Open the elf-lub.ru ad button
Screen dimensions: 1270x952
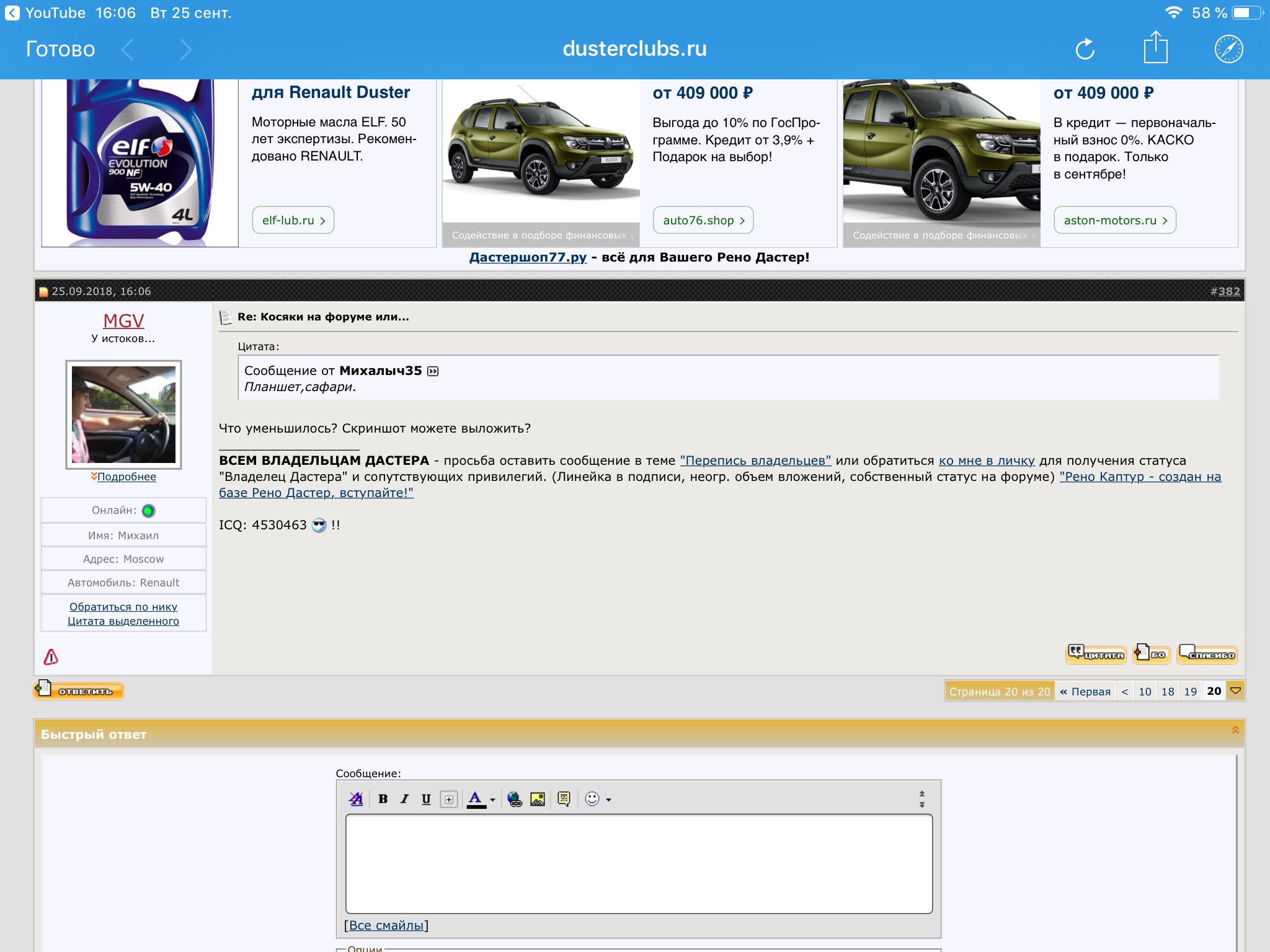(x=293, y=220)
